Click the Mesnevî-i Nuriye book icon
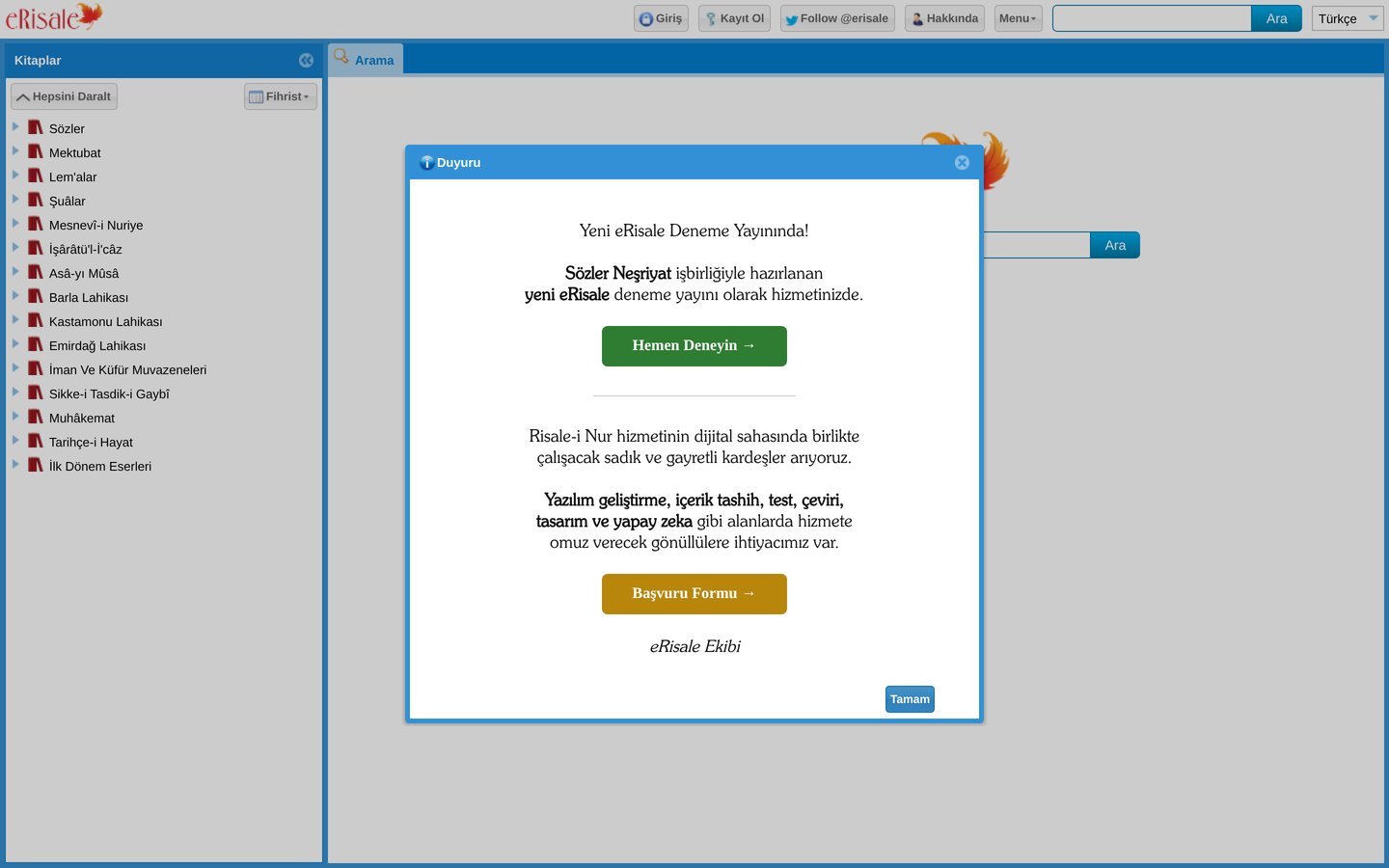 [x=36, y=224]
